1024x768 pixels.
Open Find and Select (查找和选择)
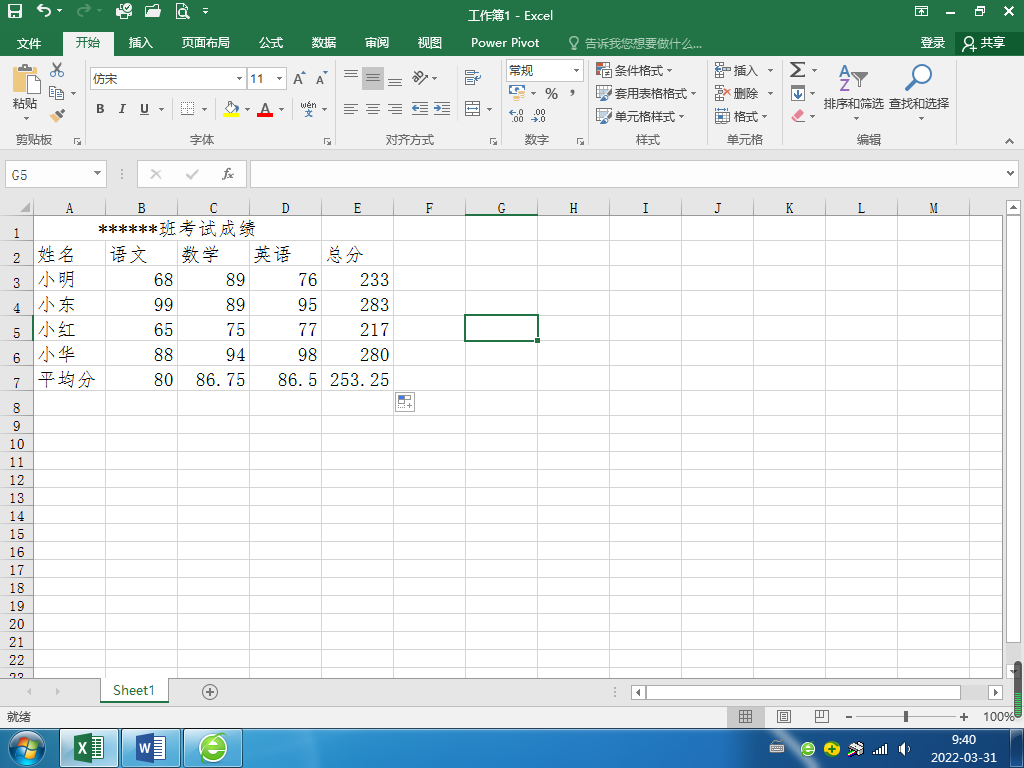[x=919, y=92]
